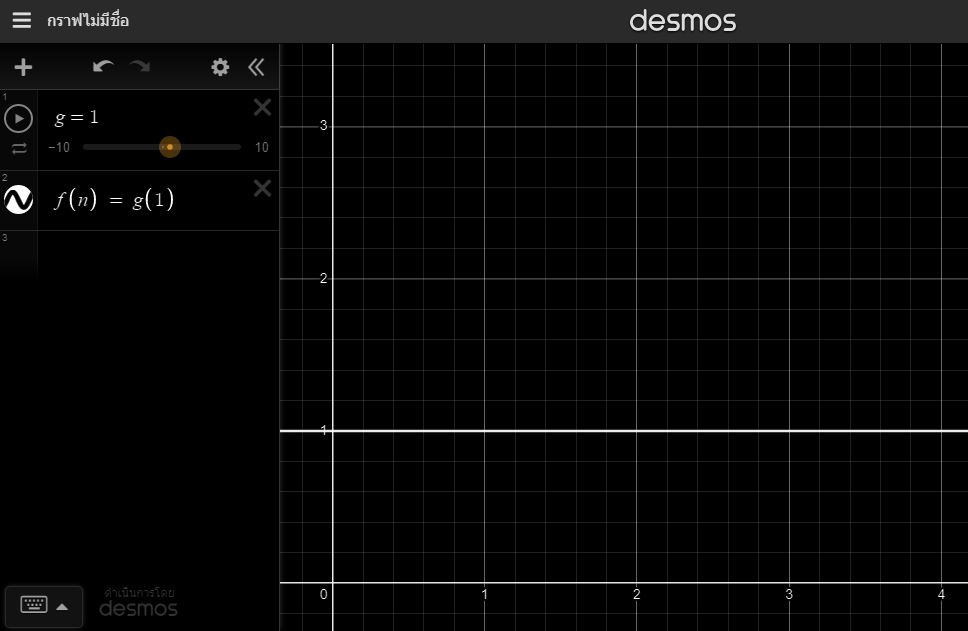Open the expression list settings gear

(220, 67)
